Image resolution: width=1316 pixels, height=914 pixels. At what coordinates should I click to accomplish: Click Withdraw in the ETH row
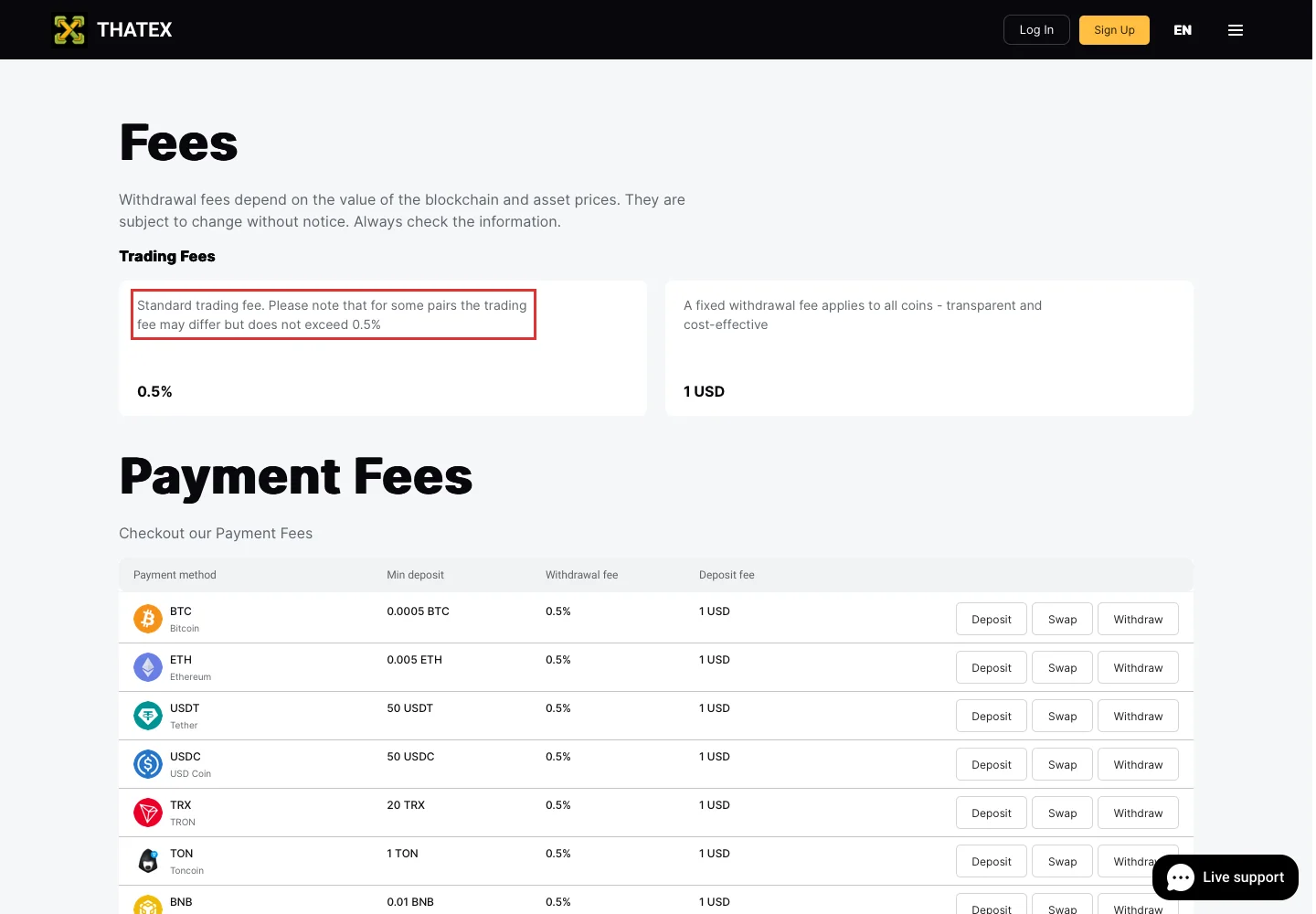coord(1138,667)
